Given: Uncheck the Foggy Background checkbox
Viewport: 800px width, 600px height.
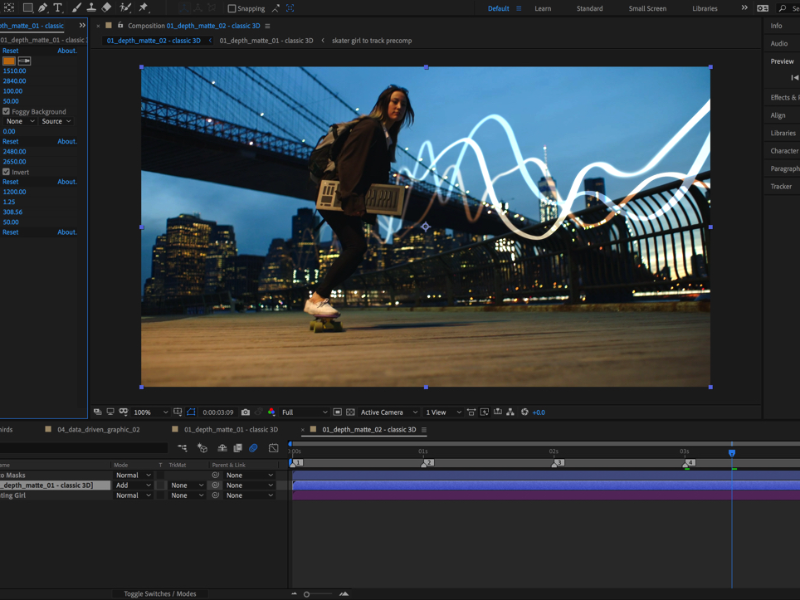Looking at the screenshot, I should (6, 112).
